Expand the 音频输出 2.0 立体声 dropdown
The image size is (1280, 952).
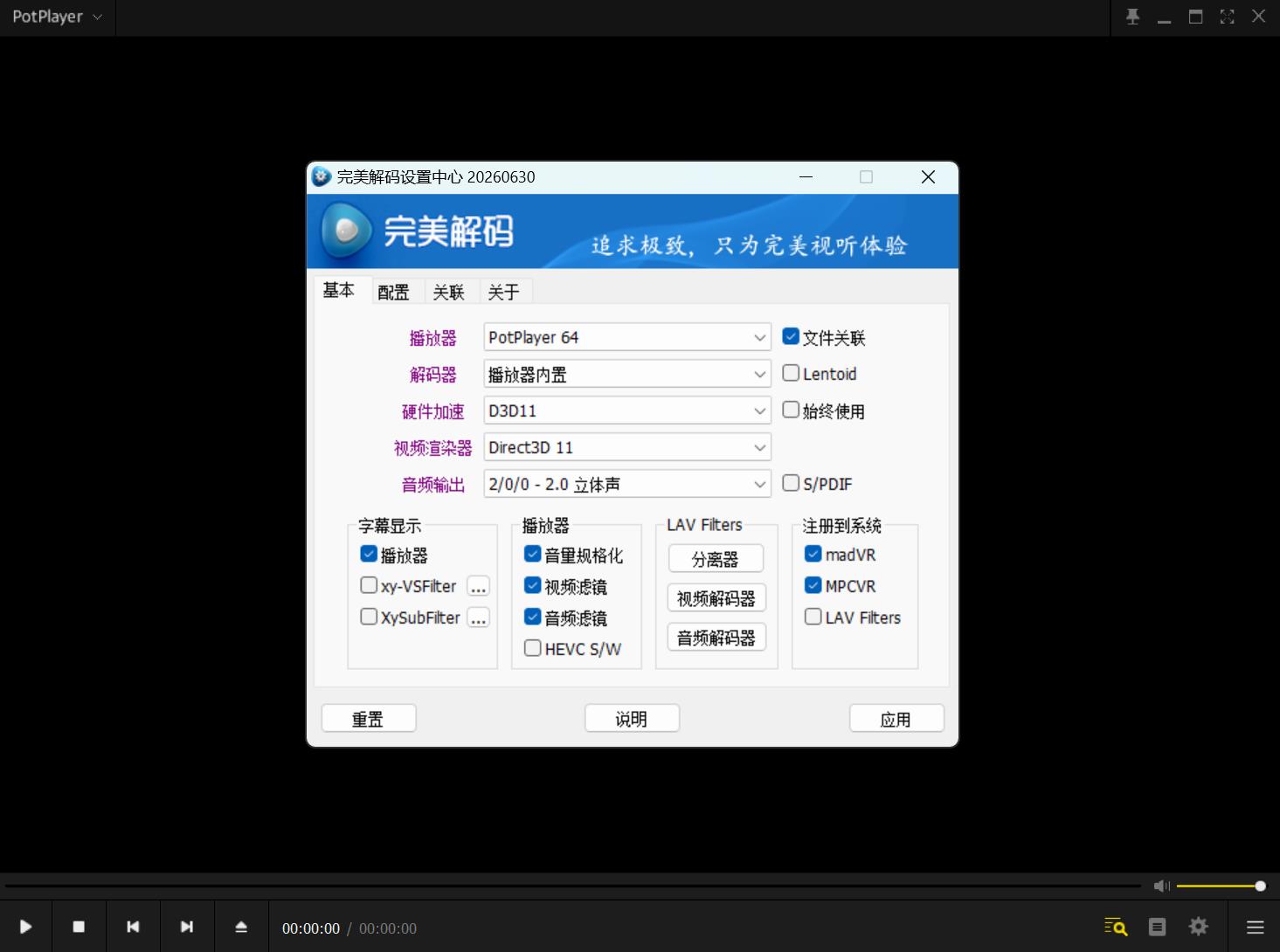pyautogui.click(x=627, y=484)
